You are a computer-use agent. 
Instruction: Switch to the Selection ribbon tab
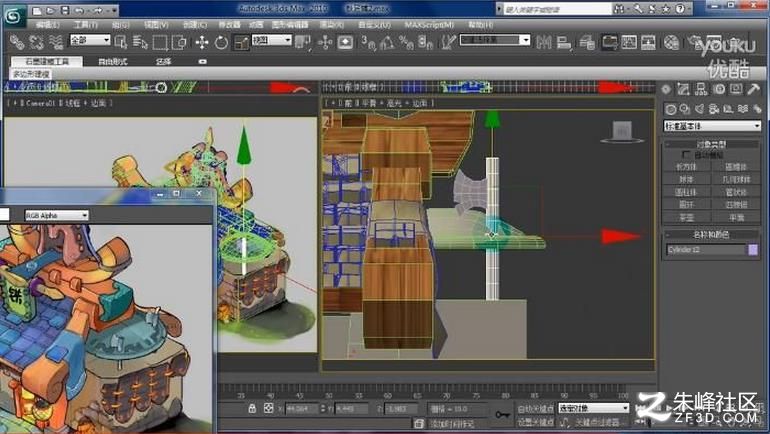(x=164, y=62)
